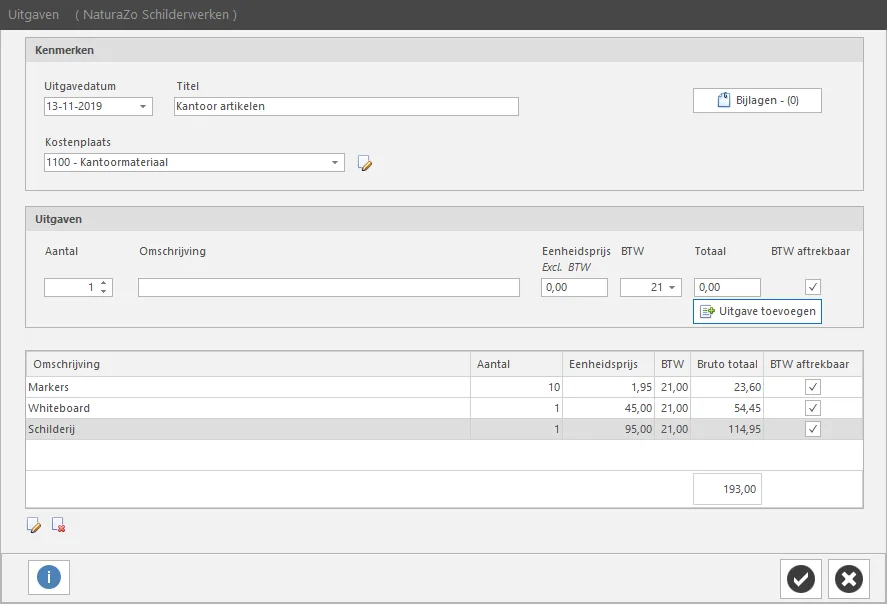Screen dimensions: 887x604
Task: Click eenheidsprijs value 95,00
Action: [x=639, y=429]
